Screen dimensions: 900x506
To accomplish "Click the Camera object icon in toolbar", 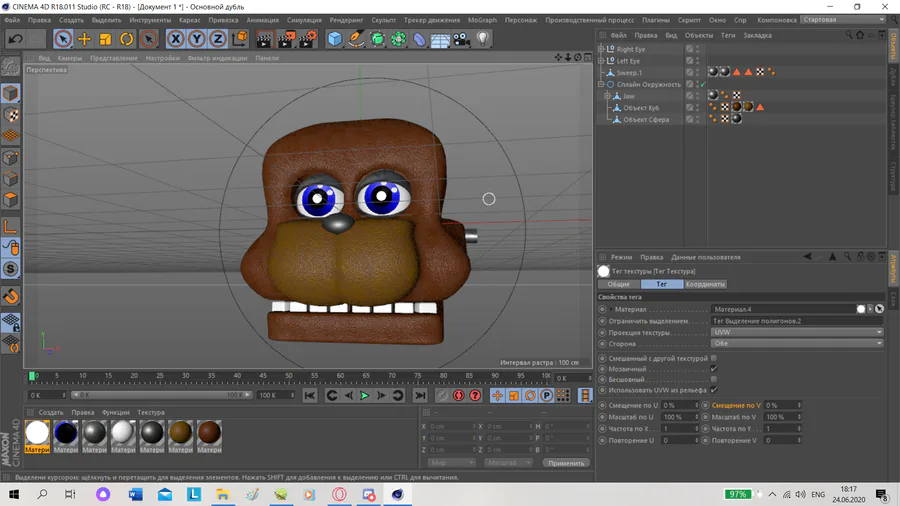I will click(x=462, y=39).
